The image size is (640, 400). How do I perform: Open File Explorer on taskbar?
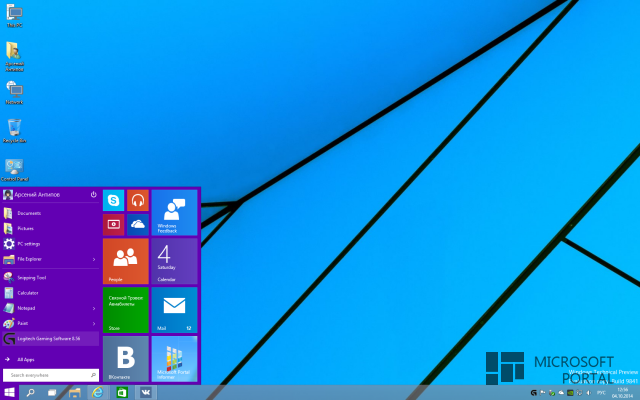(x=75, y=393)
